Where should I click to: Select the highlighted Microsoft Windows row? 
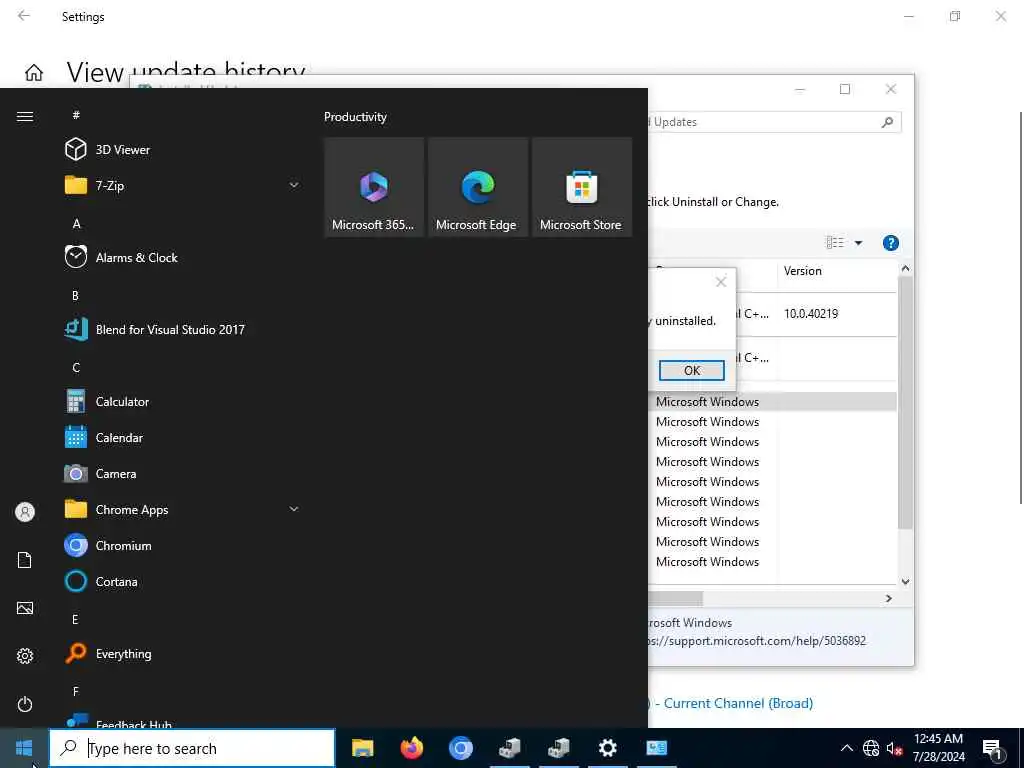pyautogui.click(x=773, y=402)
